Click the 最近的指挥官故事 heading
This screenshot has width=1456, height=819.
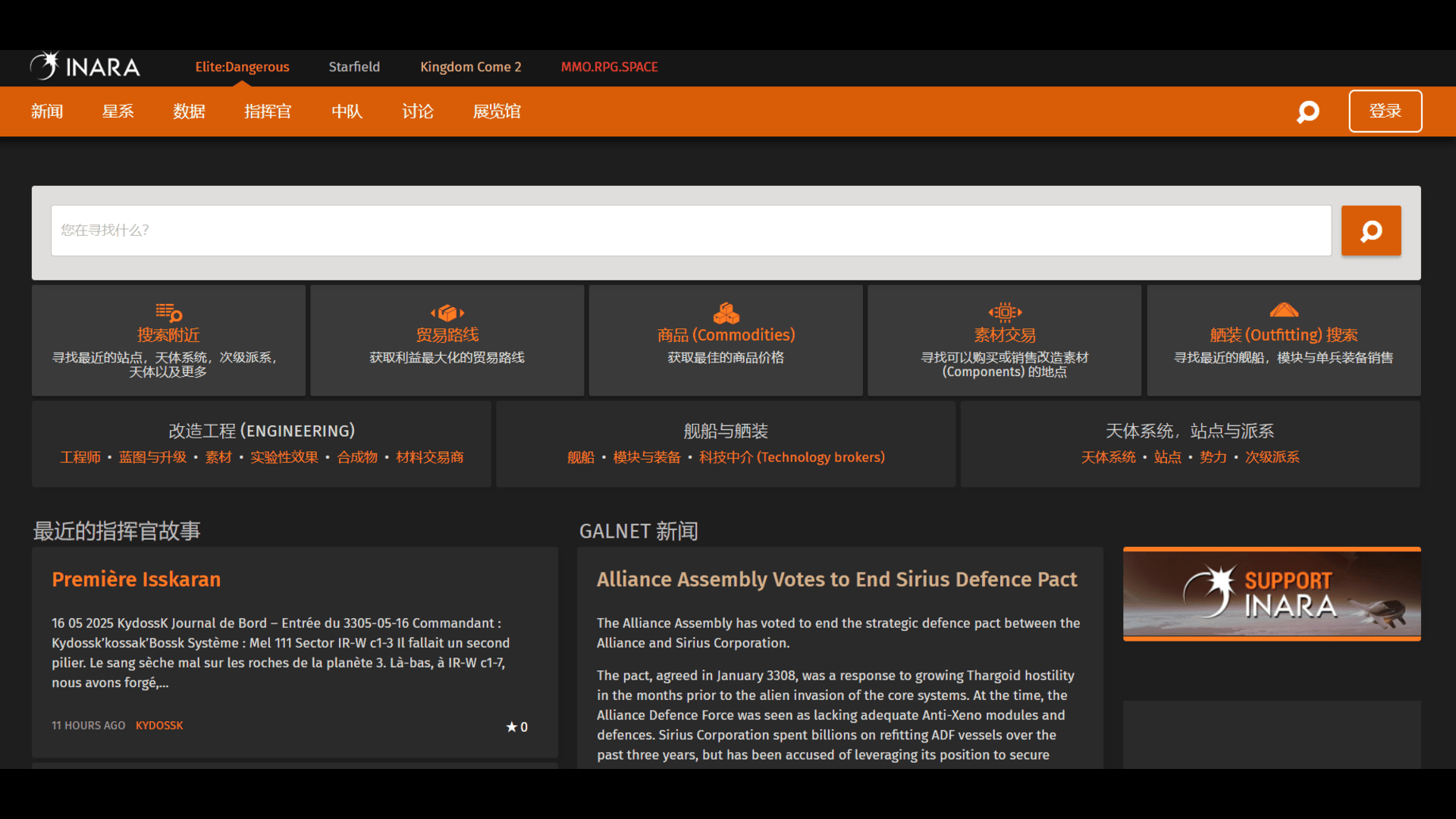pos(117,531)
